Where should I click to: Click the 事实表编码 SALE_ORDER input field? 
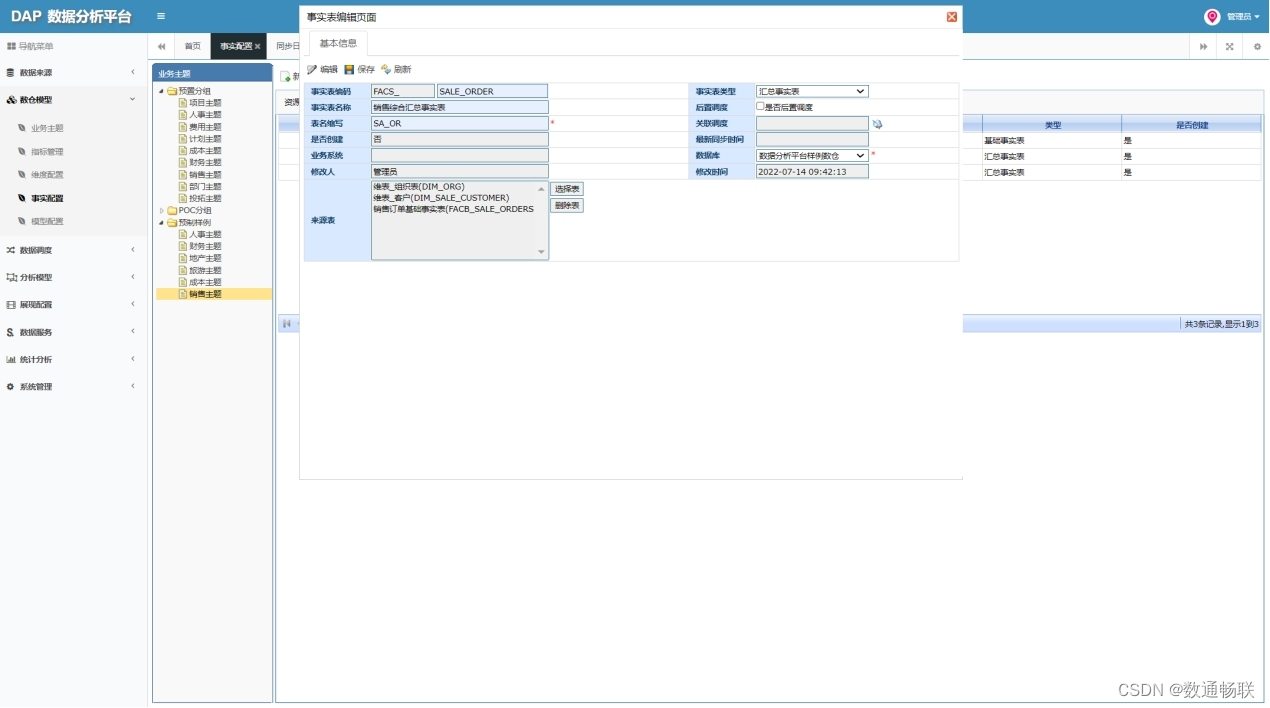[x=492, y=91]
